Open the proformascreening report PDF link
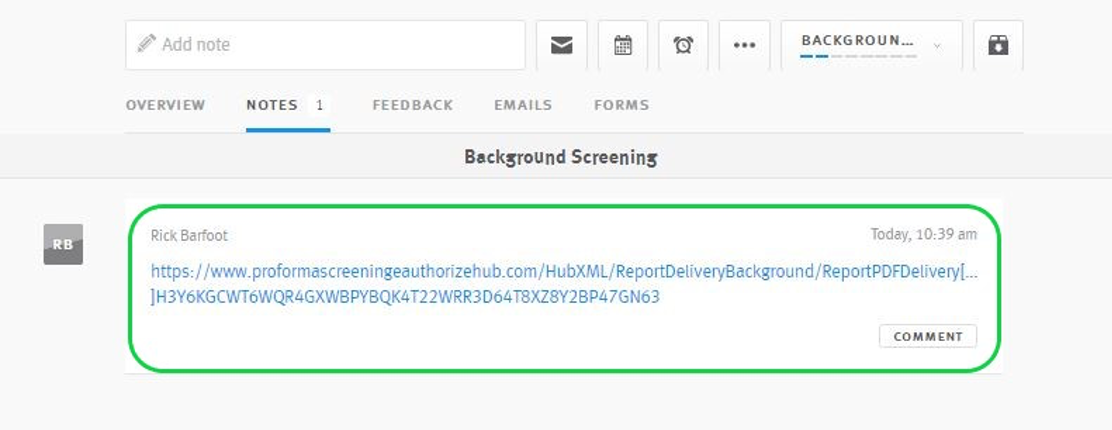 click(x=565, y=284)
